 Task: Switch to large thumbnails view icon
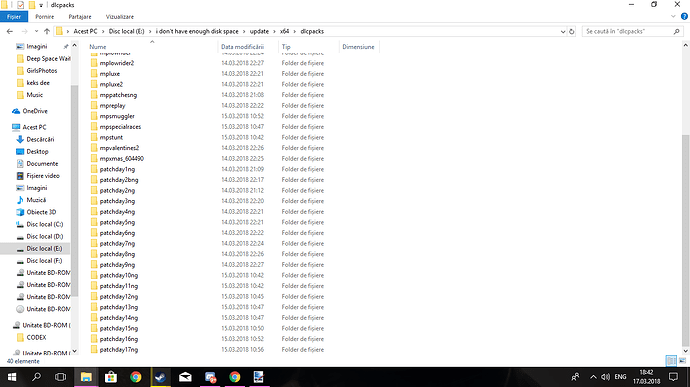[x=683, y=361]
